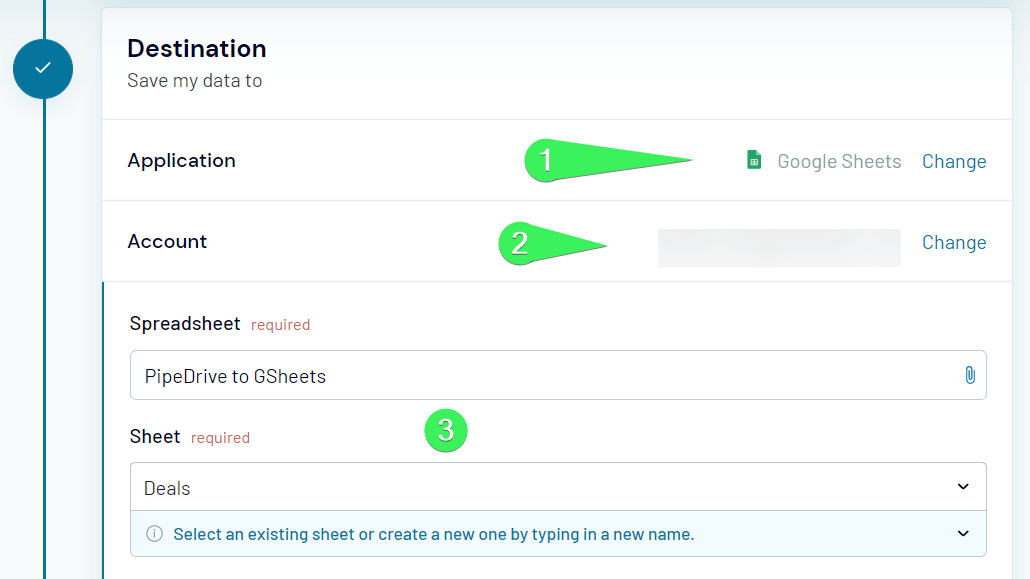Screen dimensions: 1030x579
Task: Click the info icon beside sheet hint
Action: click(x=154, y=534)
